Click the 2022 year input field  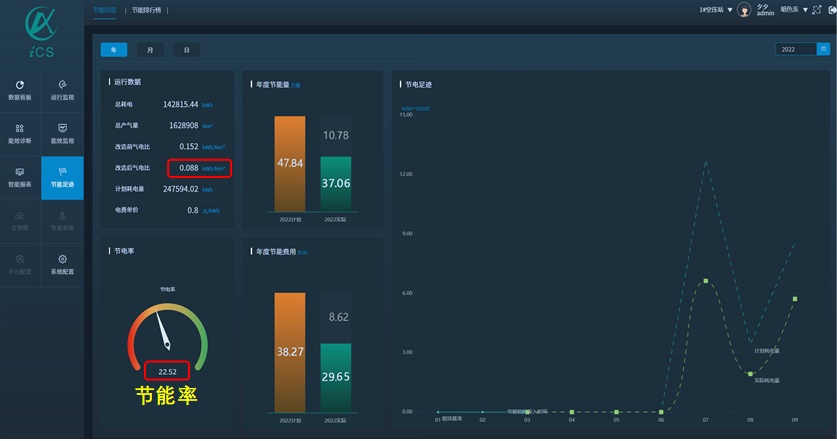click(794, 49)
